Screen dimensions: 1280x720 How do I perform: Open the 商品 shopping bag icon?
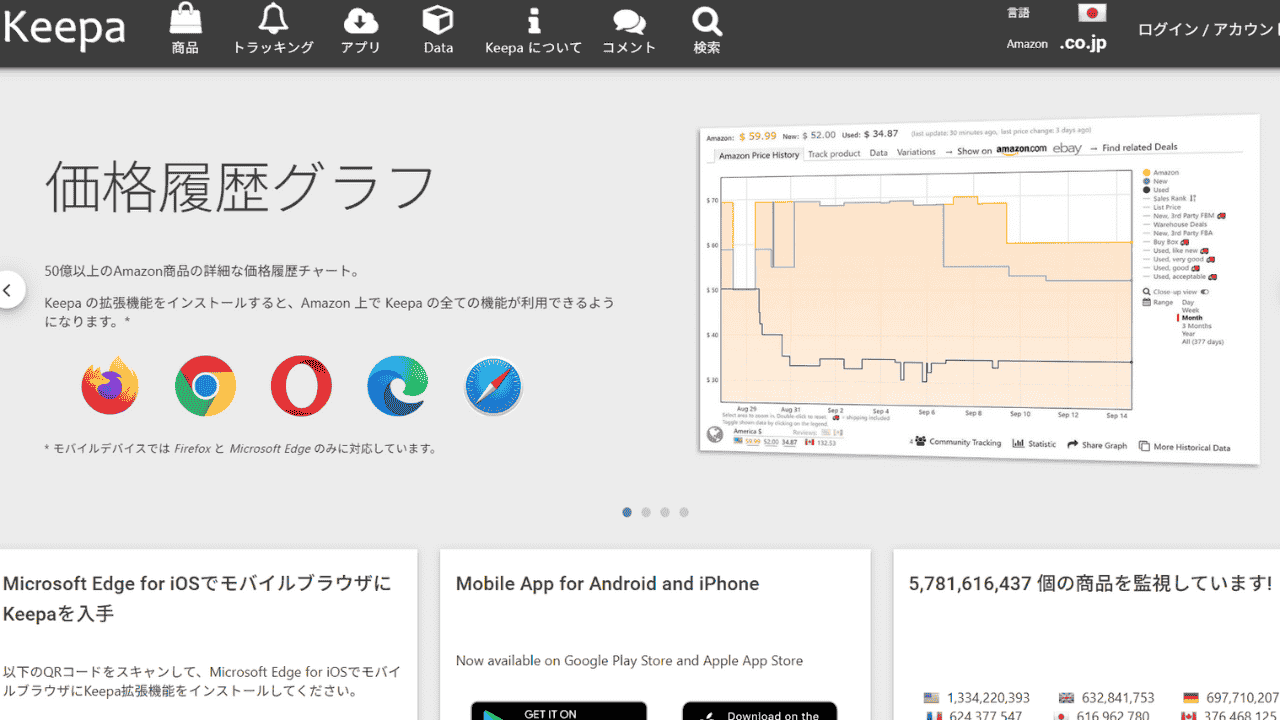pos(185,19)
